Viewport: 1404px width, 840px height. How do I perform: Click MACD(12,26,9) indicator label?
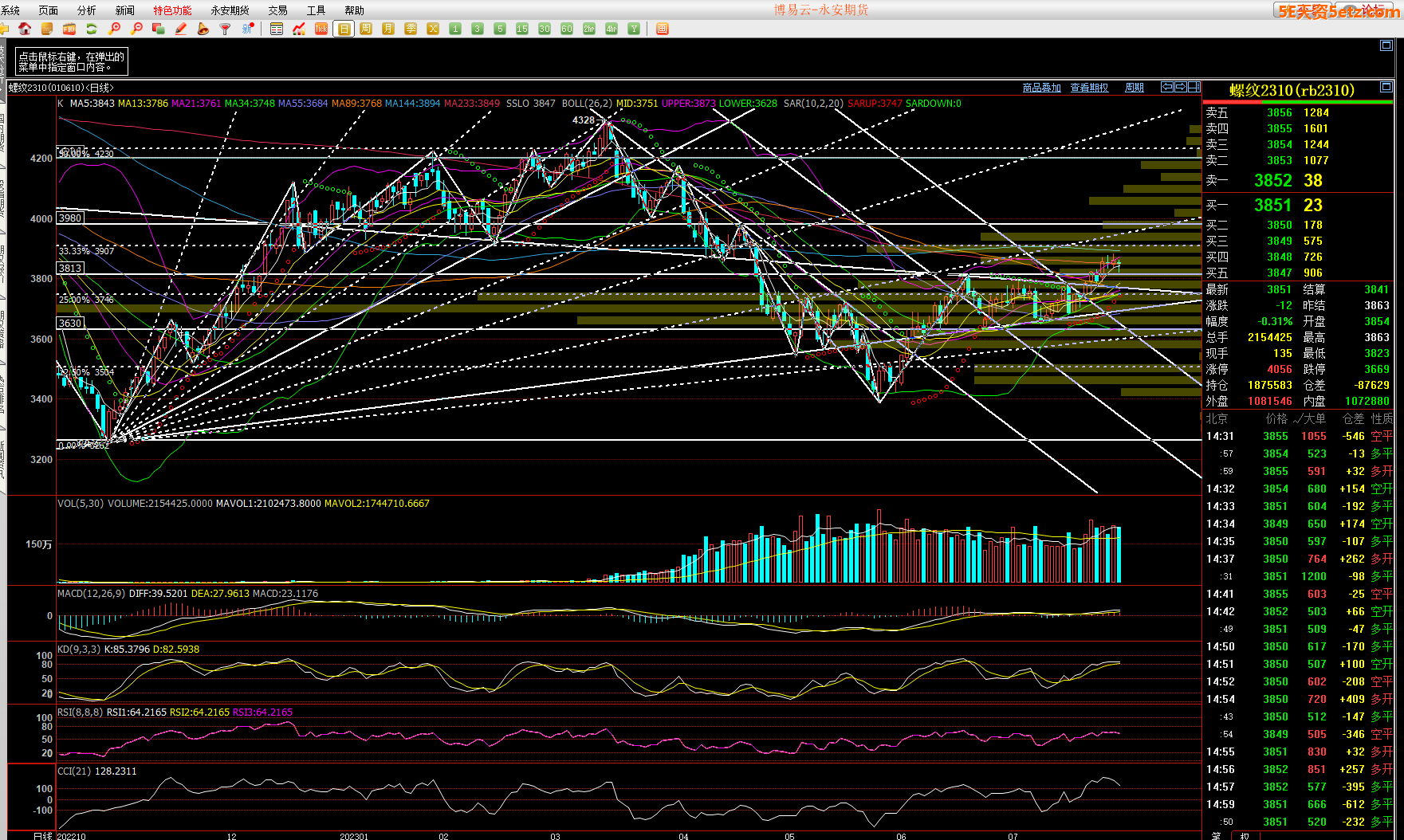click(x=91, y=593)
